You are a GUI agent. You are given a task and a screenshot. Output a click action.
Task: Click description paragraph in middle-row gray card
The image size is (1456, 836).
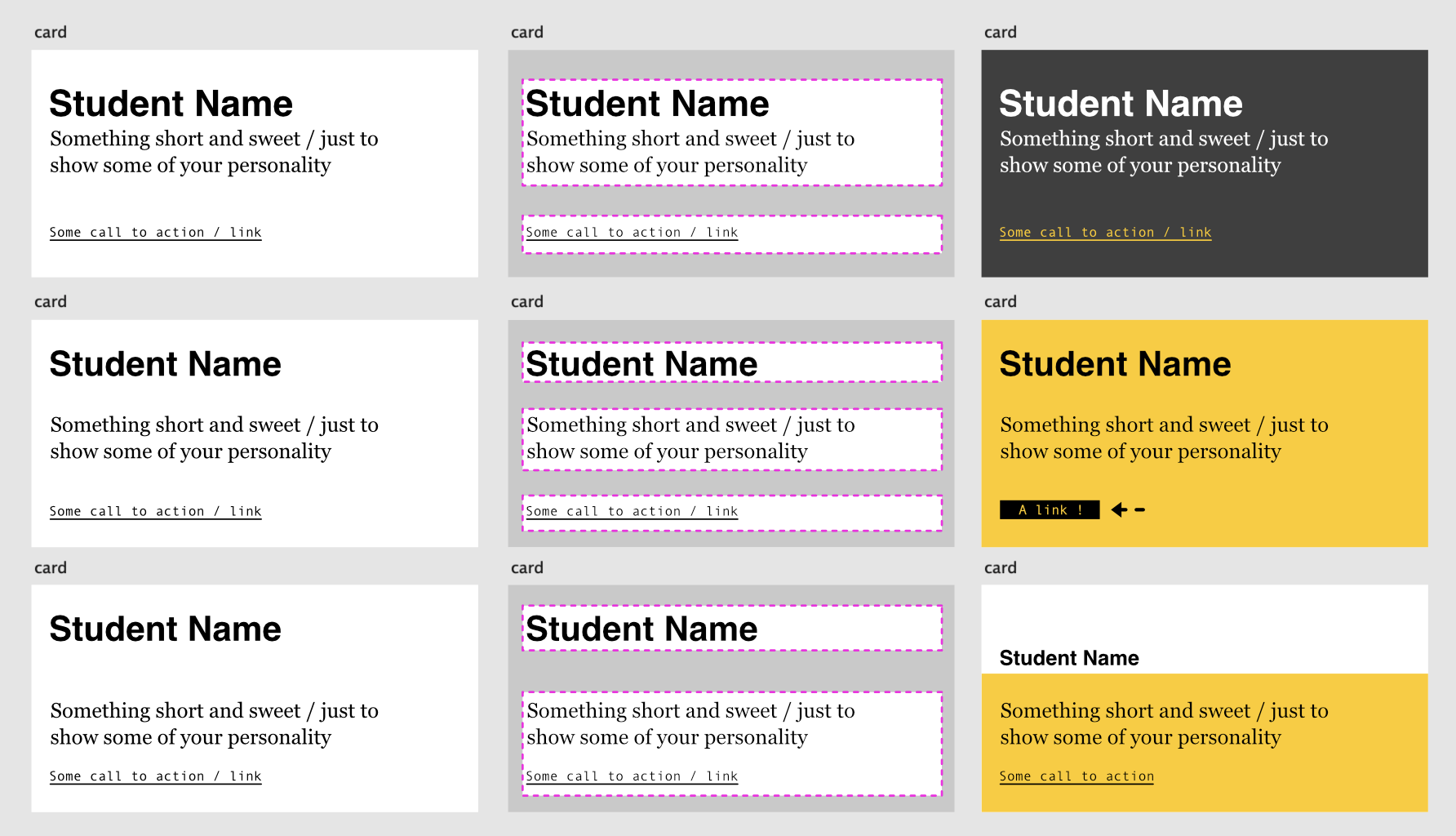pyautogui.click(x=690, y=438)
